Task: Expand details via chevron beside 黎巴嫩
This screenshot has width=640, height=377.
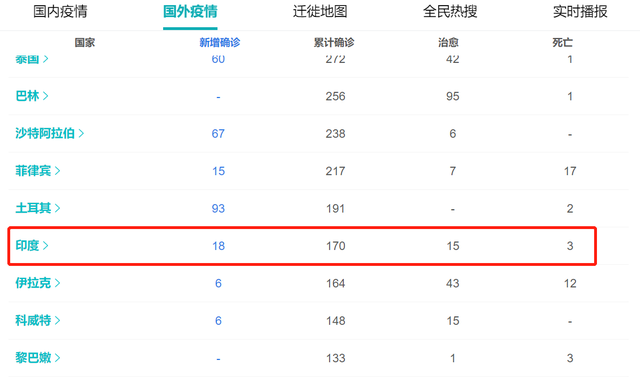Action: pyautogui.click(x=57, y=358)
